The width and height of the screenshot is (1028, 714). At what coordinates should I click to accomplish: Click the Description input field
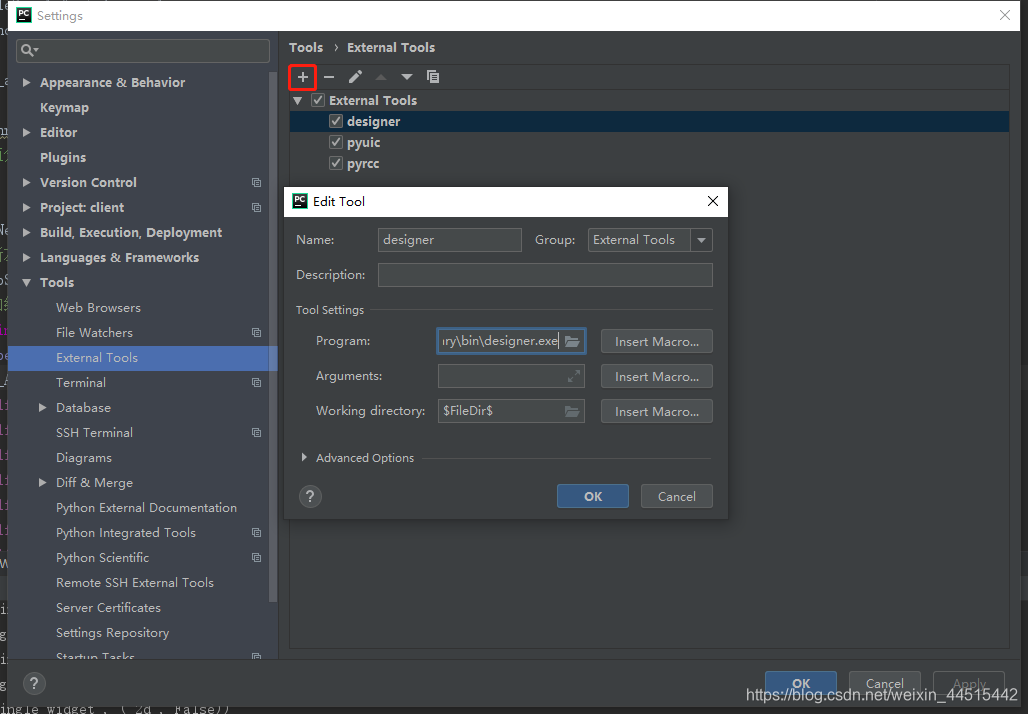pyautogui.click(x=545, y=275)
